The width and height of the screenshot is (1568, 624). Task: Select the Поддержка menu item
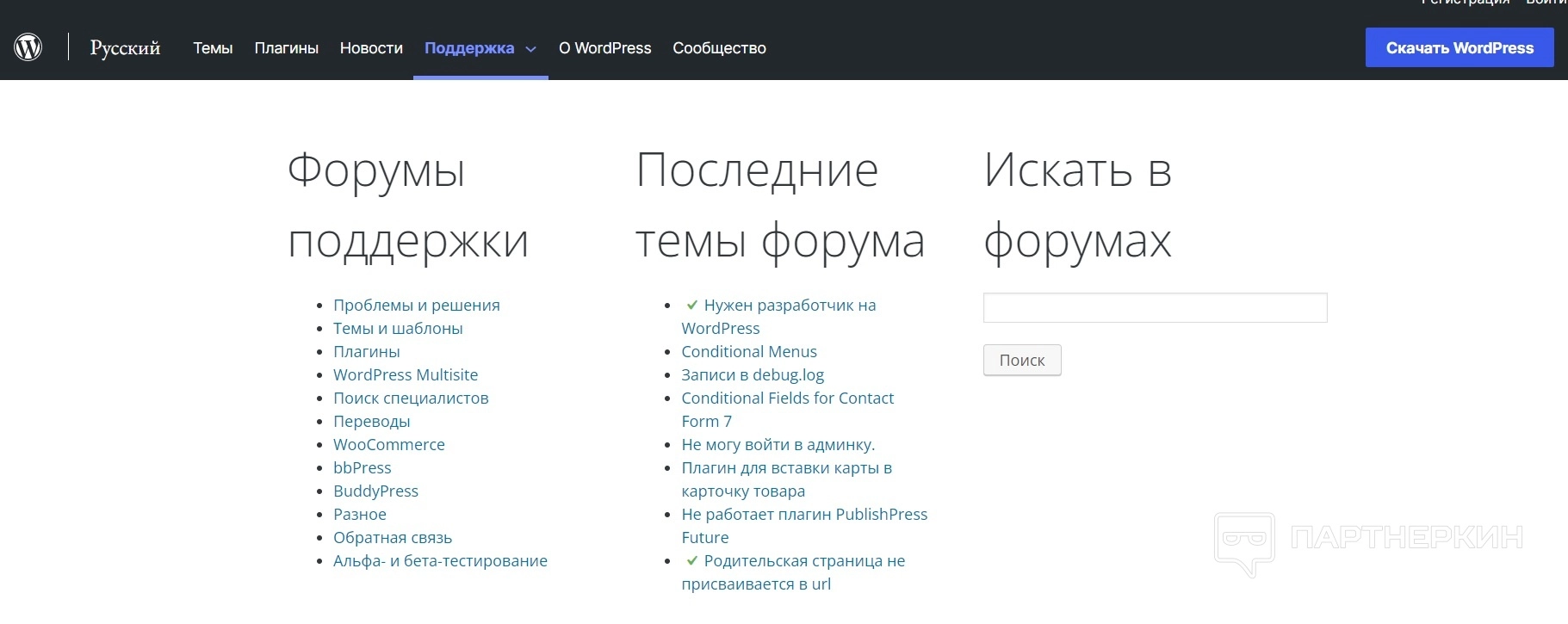pyautogui.click(x=469, y=48)
